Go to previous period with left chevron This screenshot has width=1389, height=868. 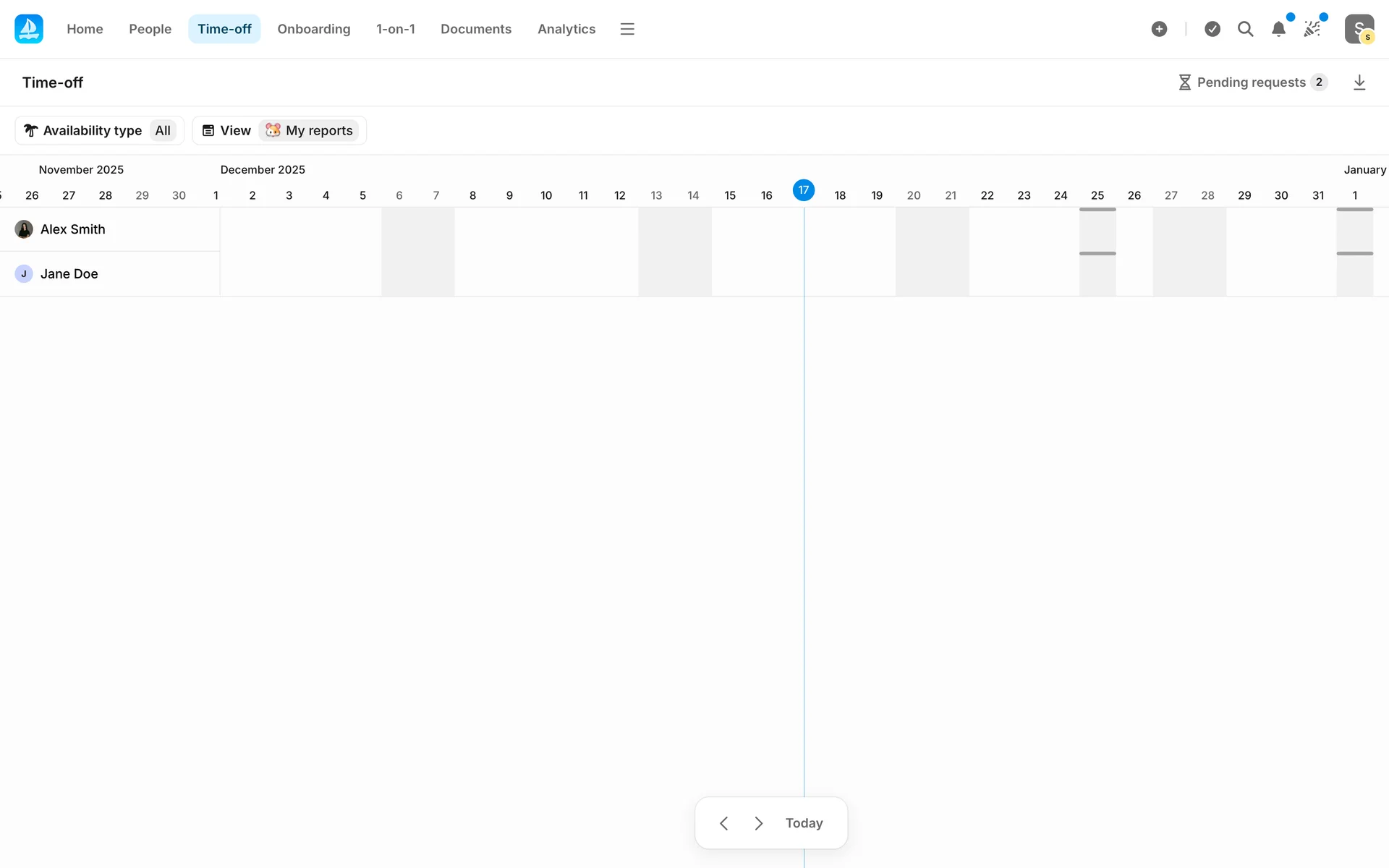point(723,823)
